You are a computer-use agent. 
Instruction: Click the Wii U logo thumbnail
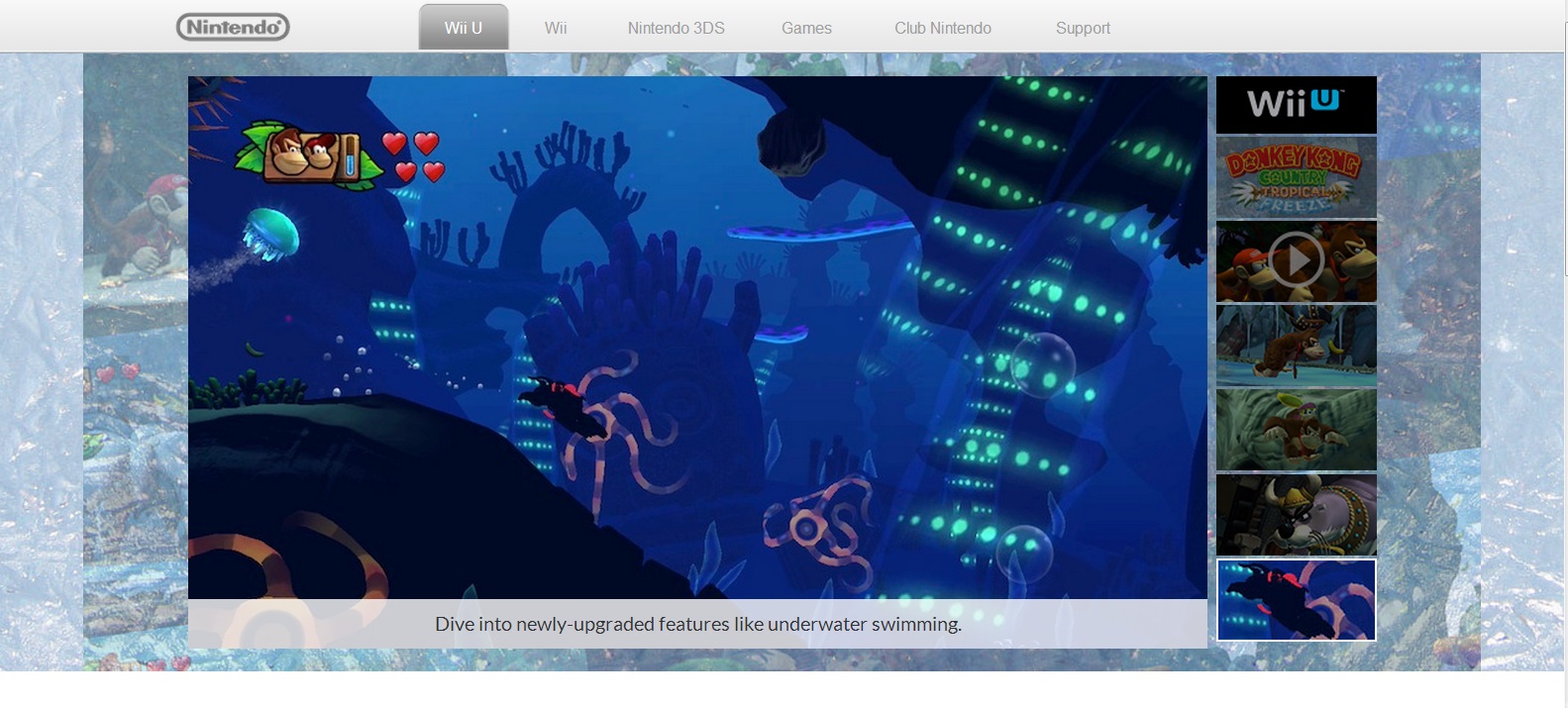(1296, 104)
